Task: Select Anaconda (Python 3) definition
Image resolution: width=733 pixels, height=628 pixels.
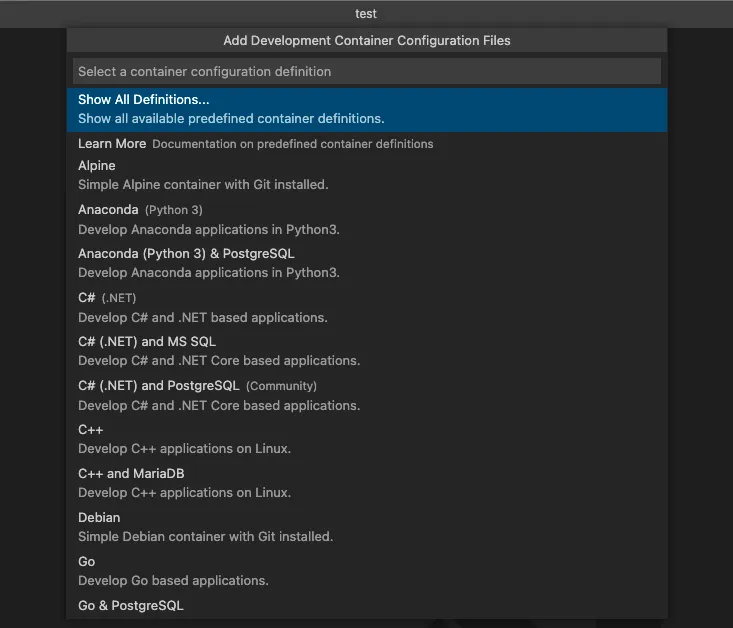Action: (x=110, y=210)
